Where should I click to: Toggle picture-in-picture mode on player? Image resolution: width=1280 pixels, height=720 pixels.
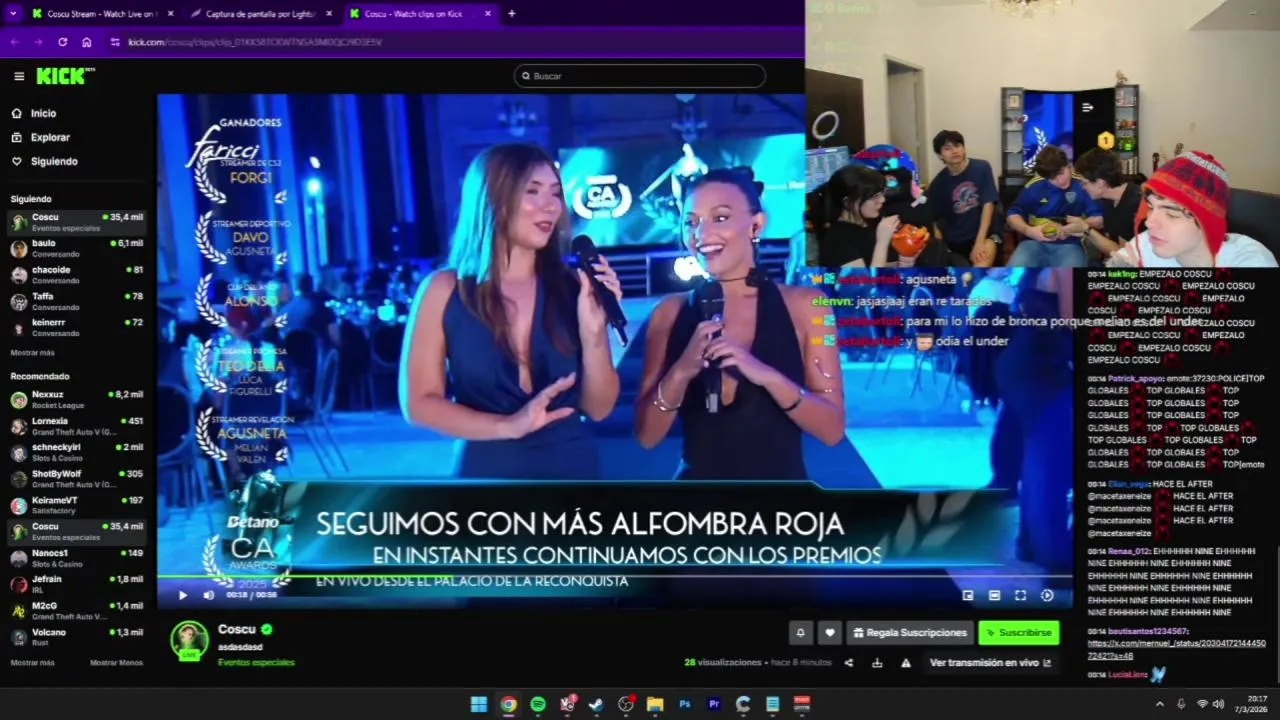tap(968, 595)
